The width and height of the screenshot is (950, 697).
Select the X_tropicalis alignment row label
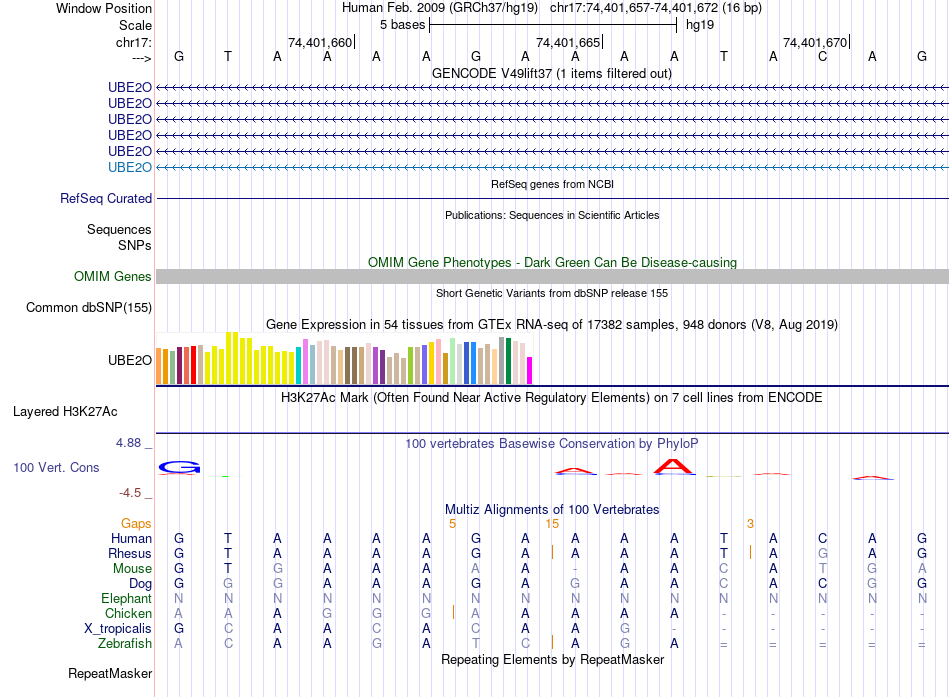click(x=118, y=629)
